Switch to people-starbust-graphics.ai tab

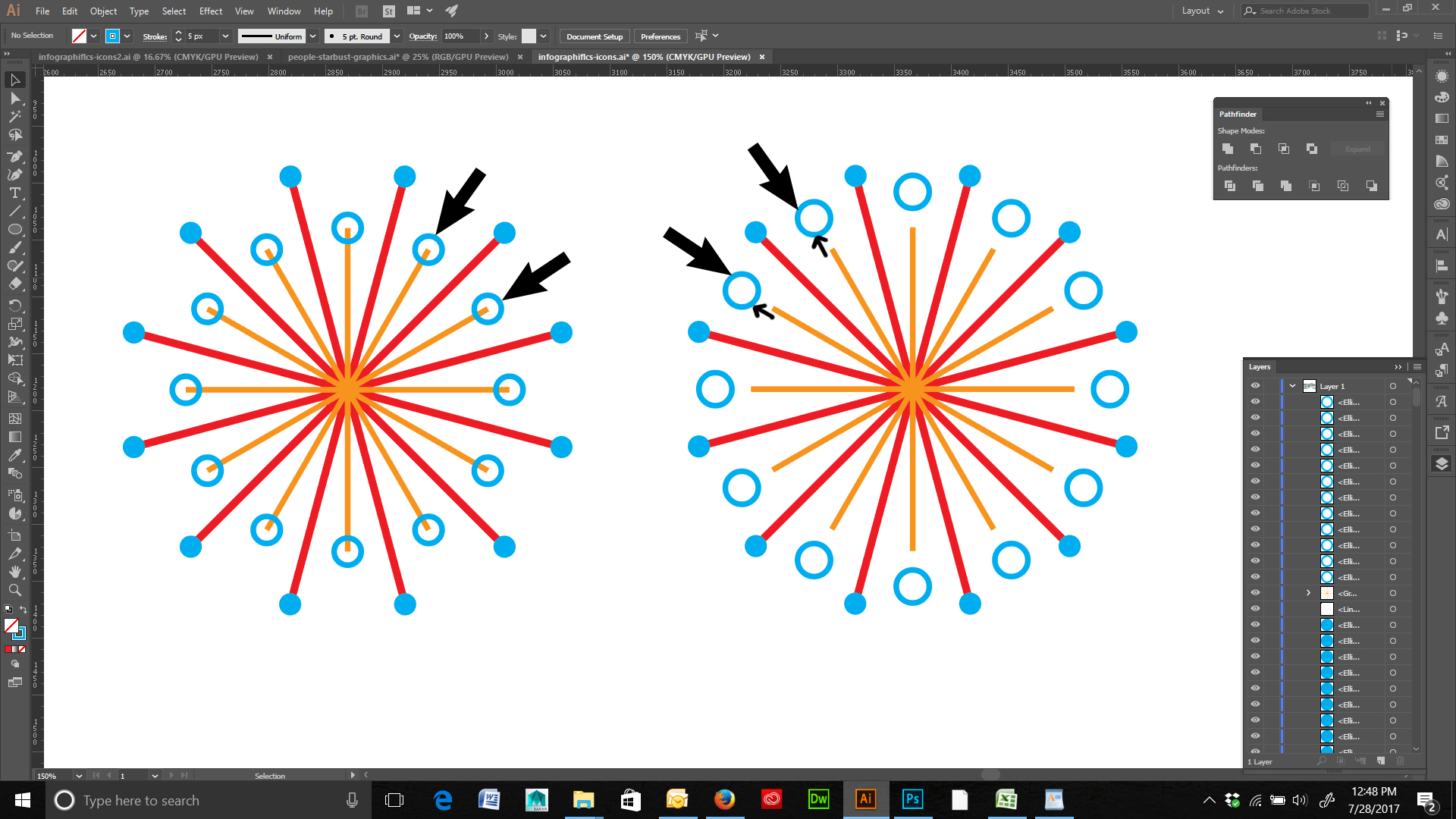pos(398,57)
